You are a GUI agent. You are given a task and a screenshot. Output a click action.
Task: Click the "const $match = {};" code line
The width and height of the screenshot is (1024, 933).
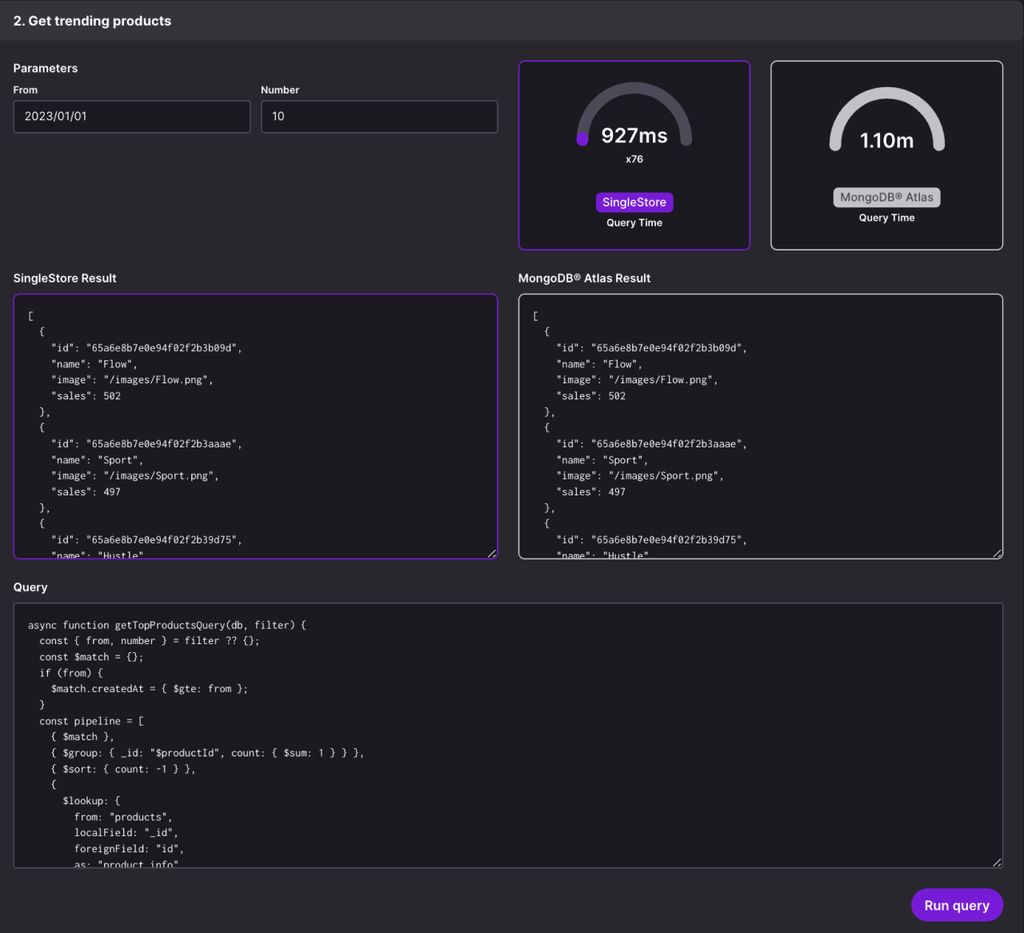pyautogui.click(x=91, y=657)
